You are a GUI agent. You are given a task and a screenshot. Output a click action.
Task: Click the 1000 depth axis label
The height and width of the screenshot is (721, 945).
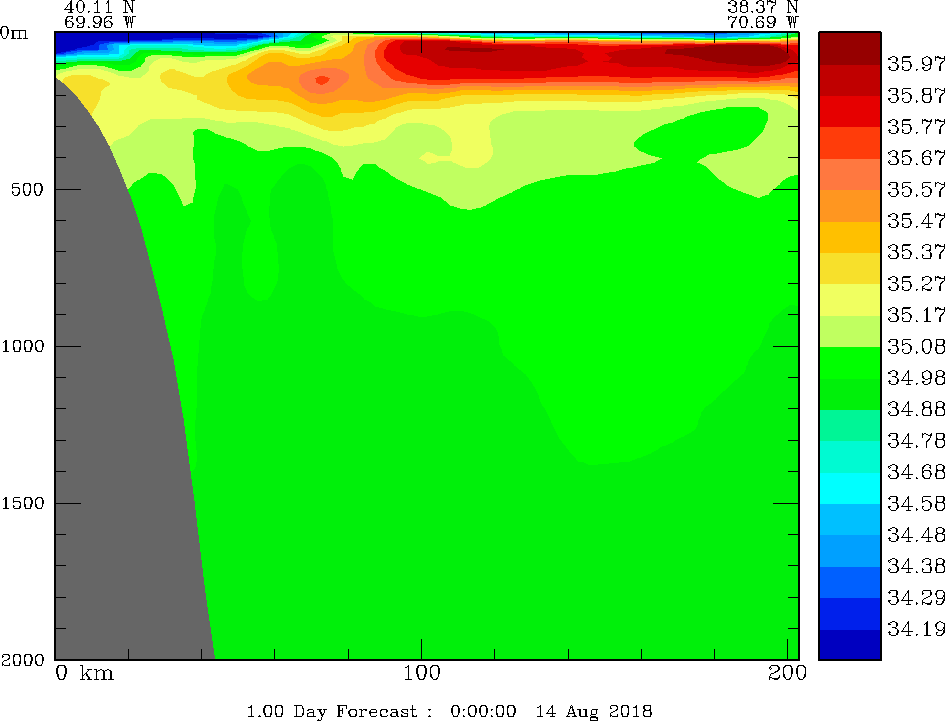(x=23, y=346)
